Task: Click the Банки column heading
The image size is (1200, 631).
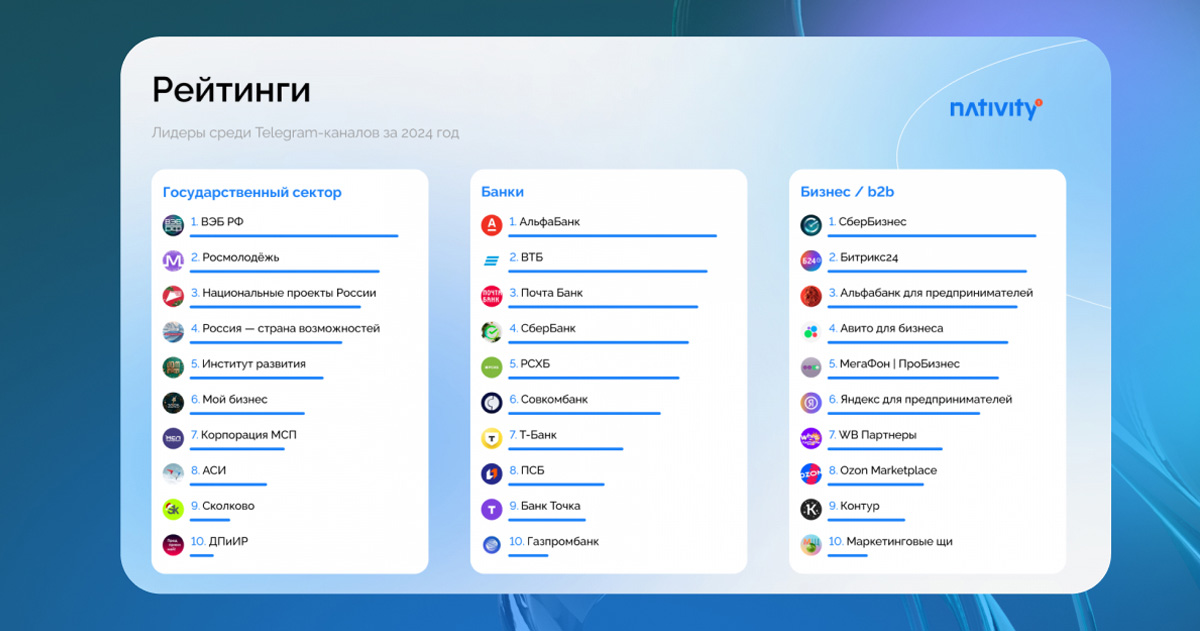Action: click(x=502, y=192)
